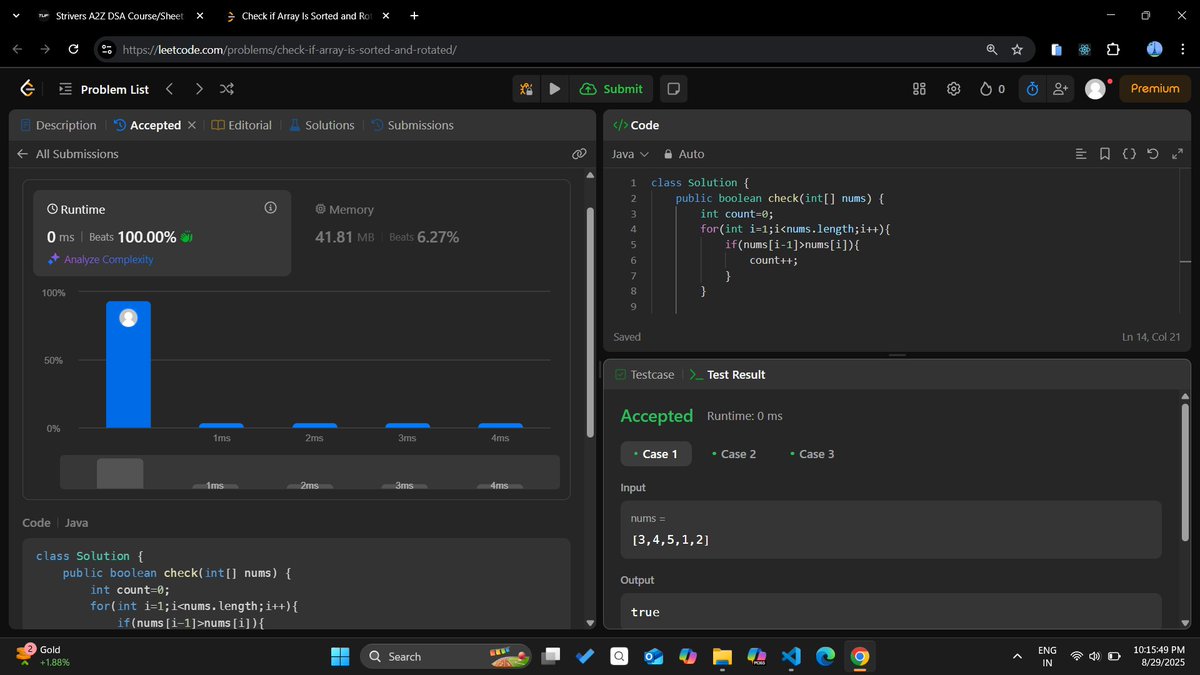This screenshot has width=1200, height=675.
Task: Switch to the Testcase tab
Action: pos(644,374)
